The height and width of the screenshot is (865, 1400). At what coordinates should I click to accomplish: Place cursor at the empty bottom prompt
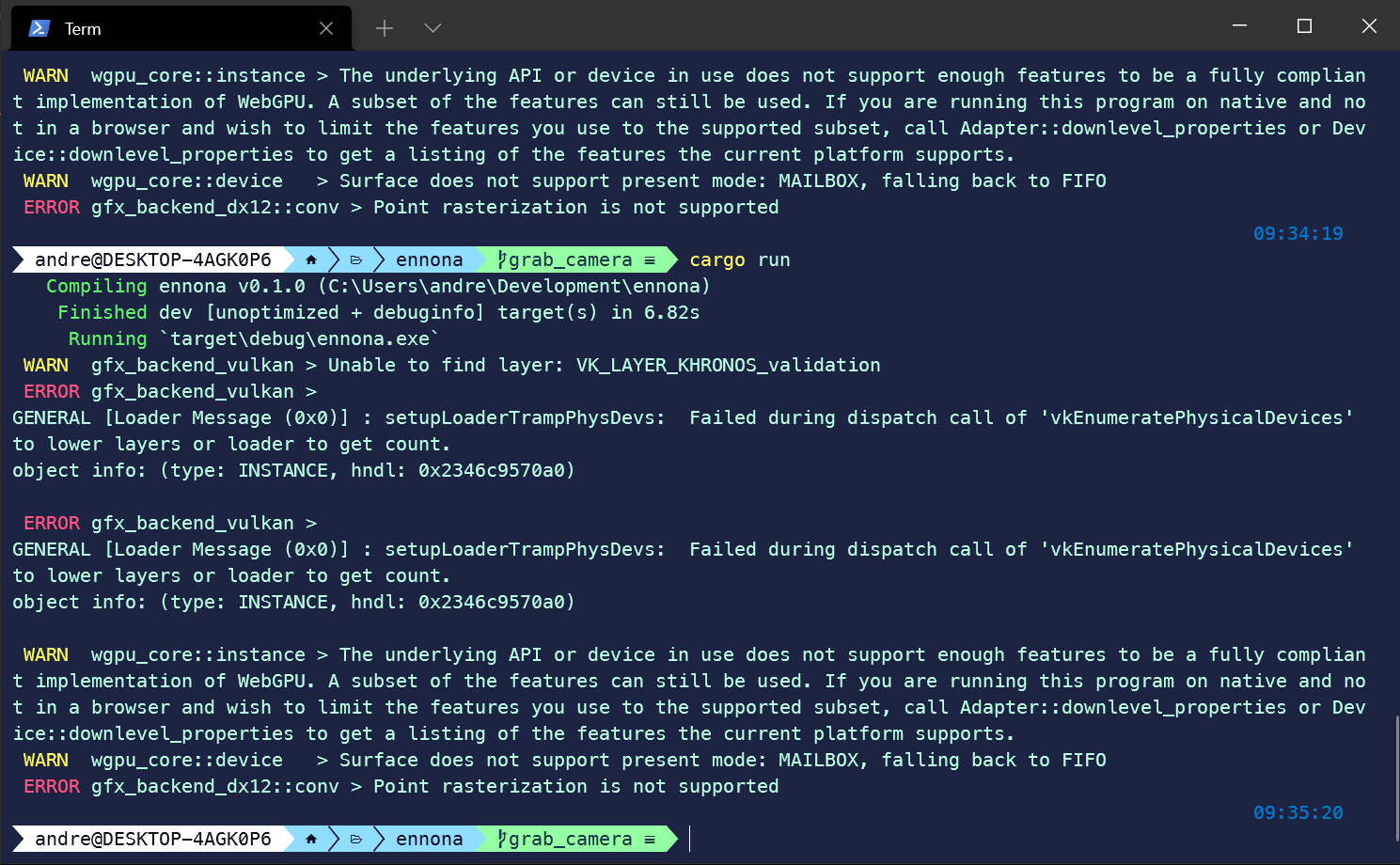(x=691, y=838)
